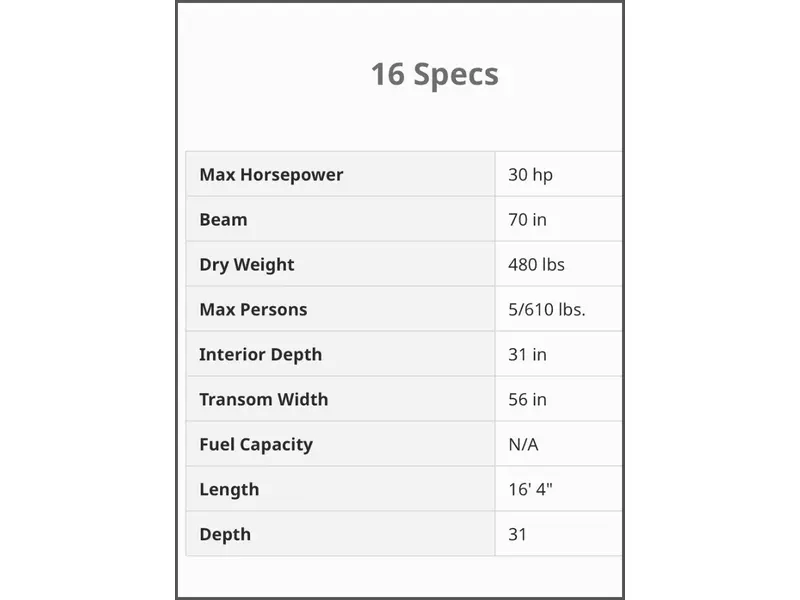Select the Interior Depth label
The height and width of the screenshot is (600, 800).
pos(260,355)
